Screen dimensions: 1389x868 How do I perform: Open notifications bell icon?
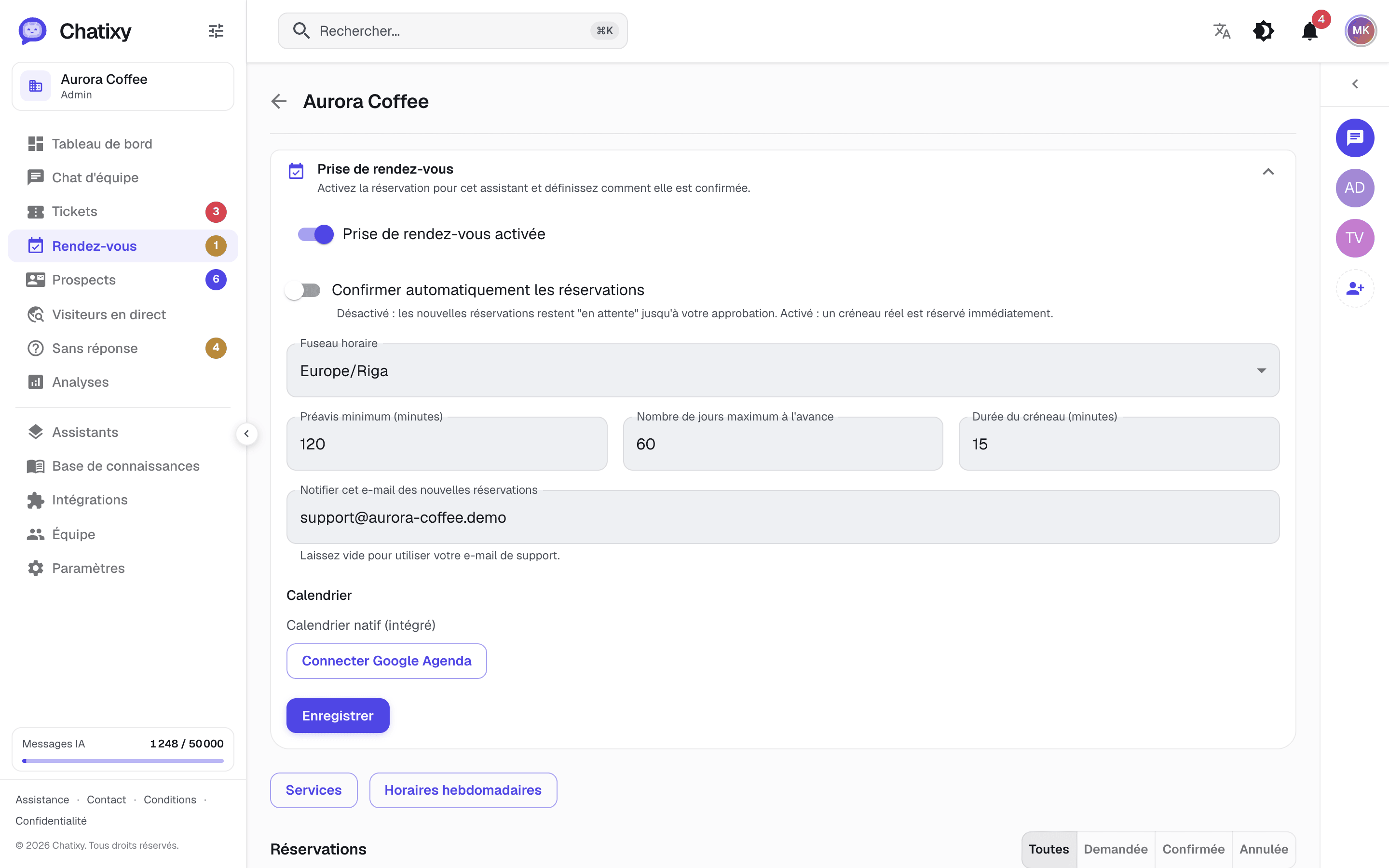tap(1310, 31)
